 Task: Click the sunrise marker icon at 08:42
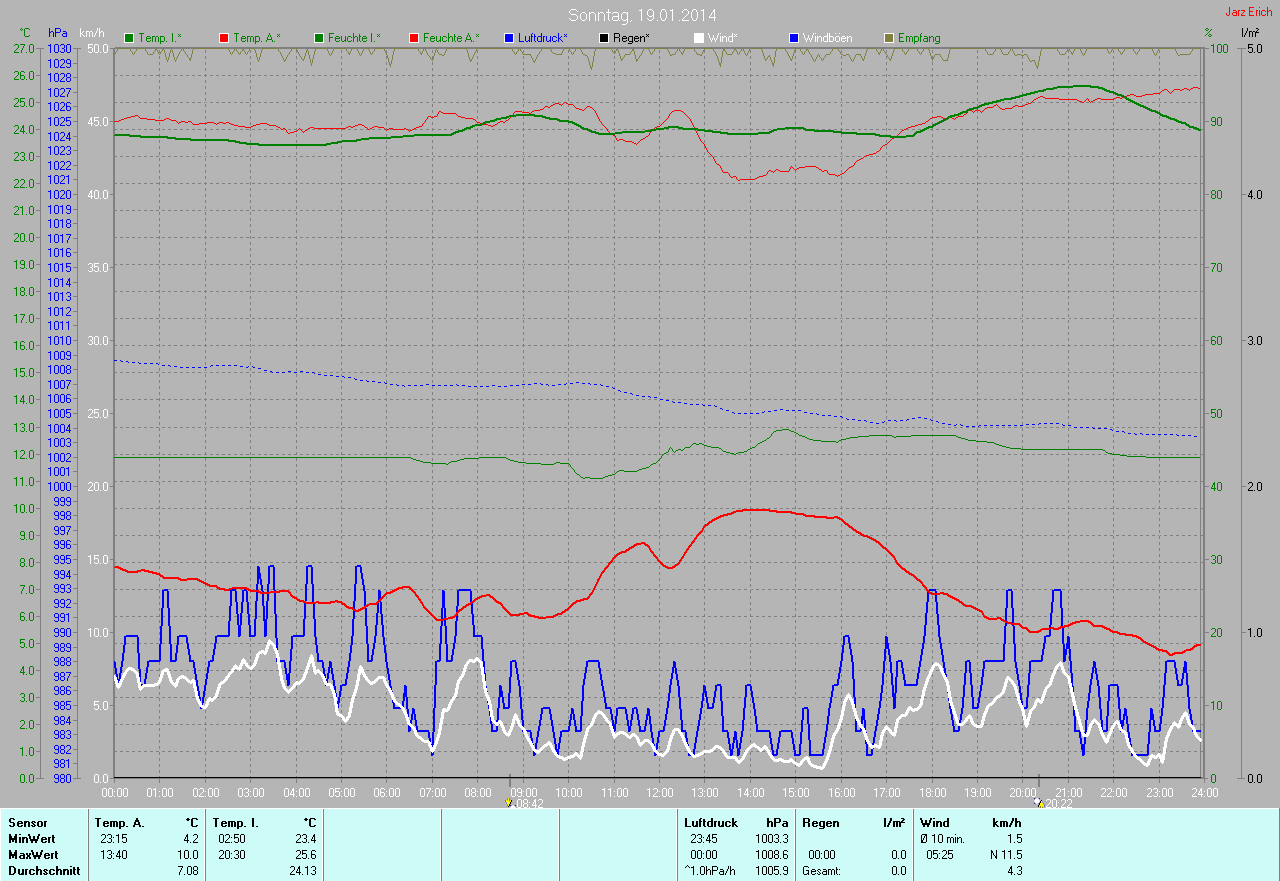(x=509, y=802)
